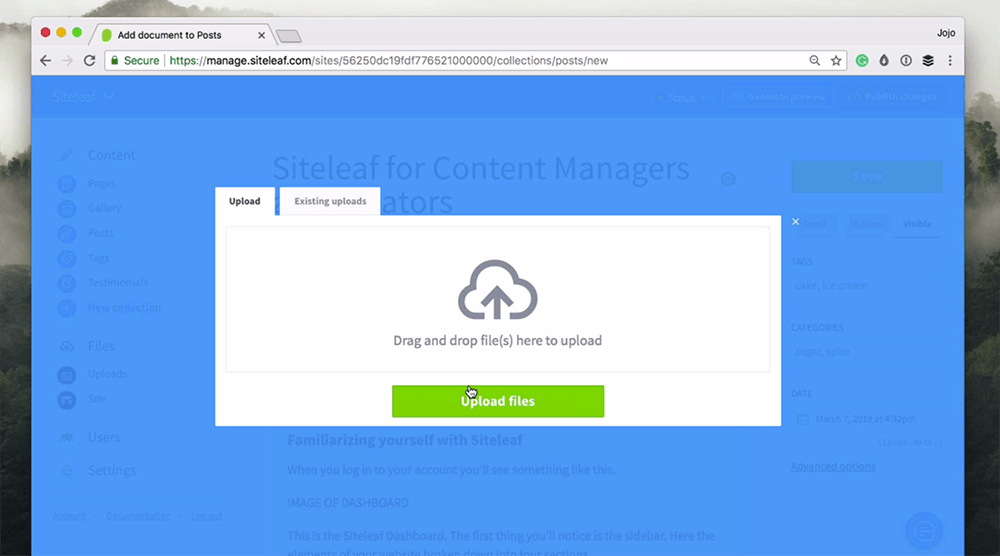Select the Upload tab
Viewport: 1000px width, 556px height.
click(x=244, y=201)
